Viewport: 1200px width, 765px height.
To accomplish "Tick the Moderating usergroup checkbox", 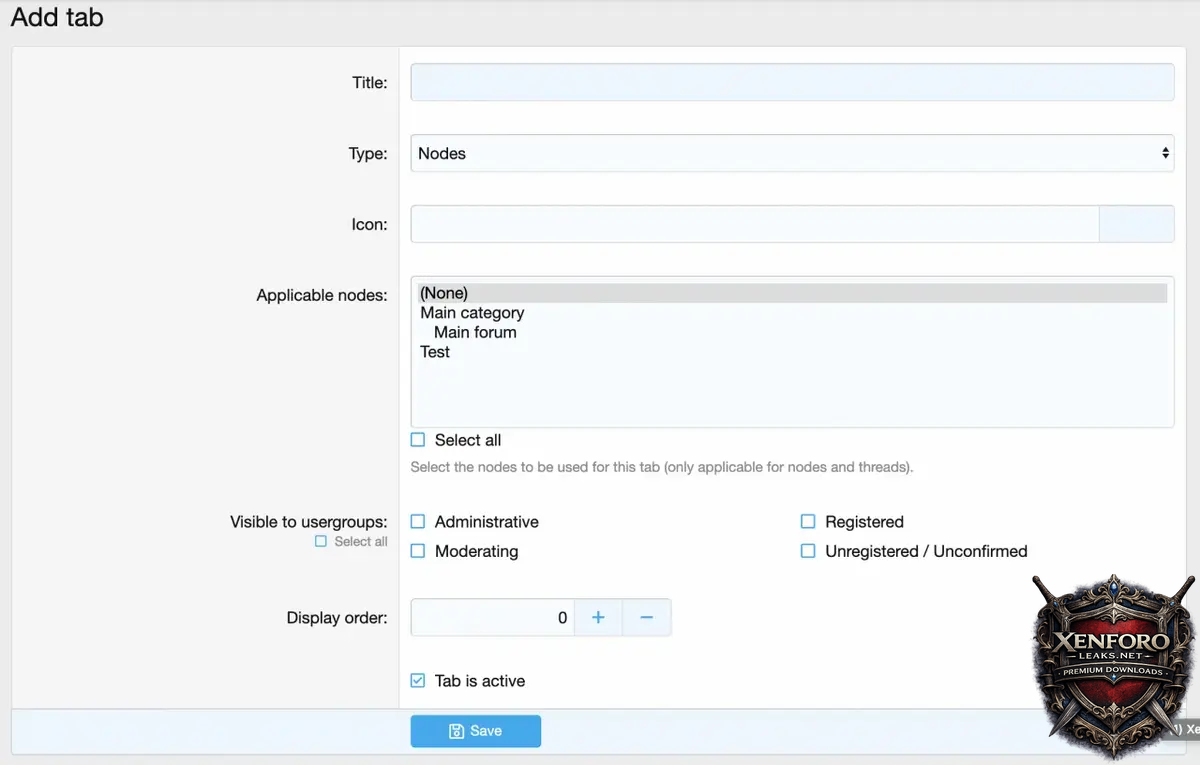I will tap(418, 551).
